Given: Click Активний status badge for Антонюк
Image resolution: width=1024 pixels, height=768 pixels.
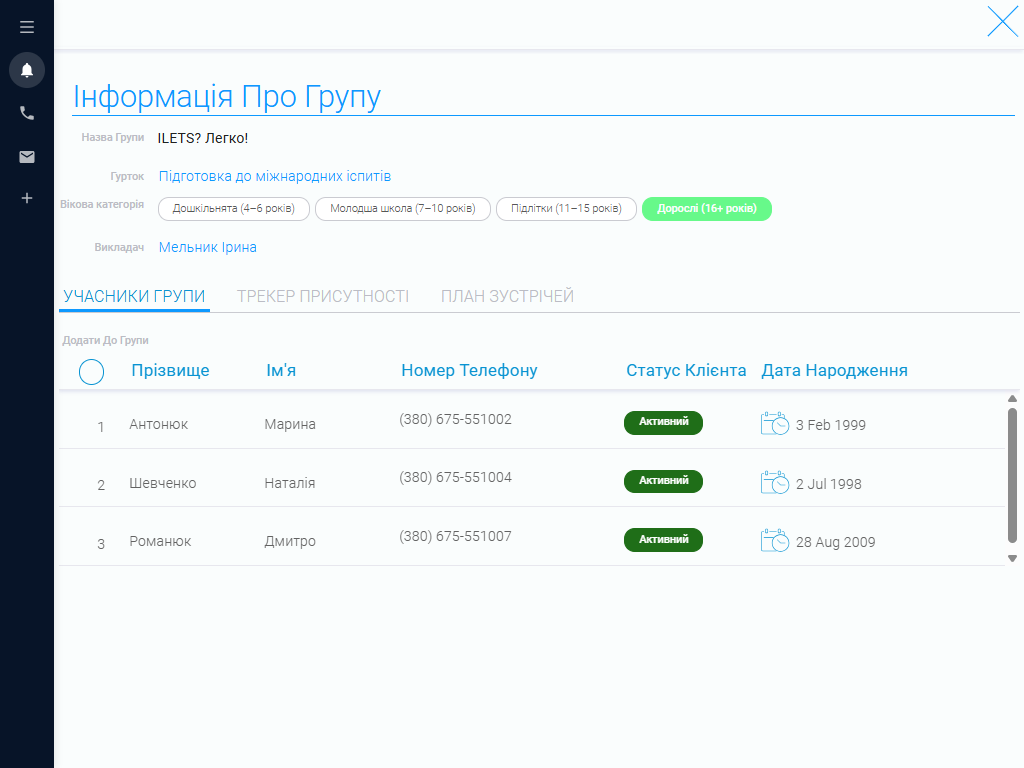Looking at the screenshot, I should [664, 423].
